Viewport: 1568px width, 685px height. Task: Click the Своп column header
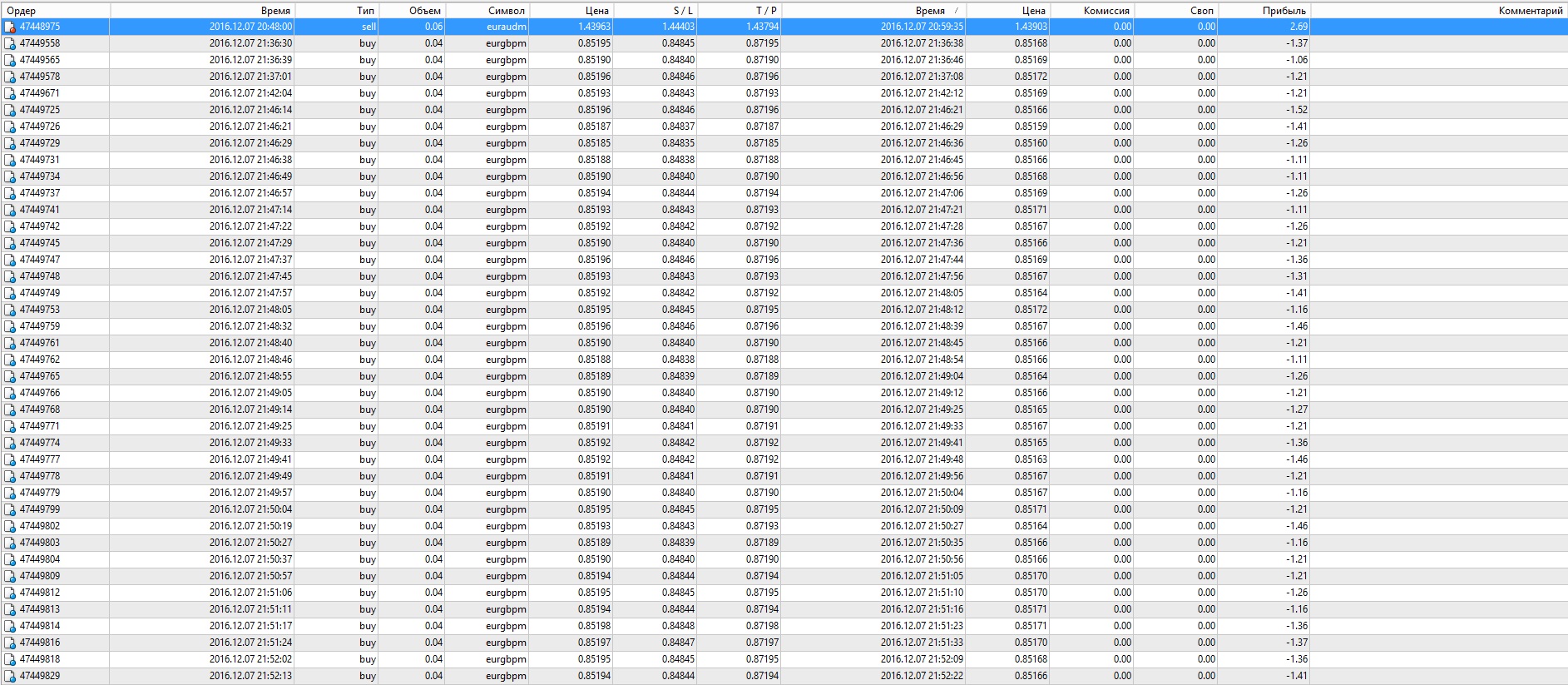click(x=1202, y=10)
